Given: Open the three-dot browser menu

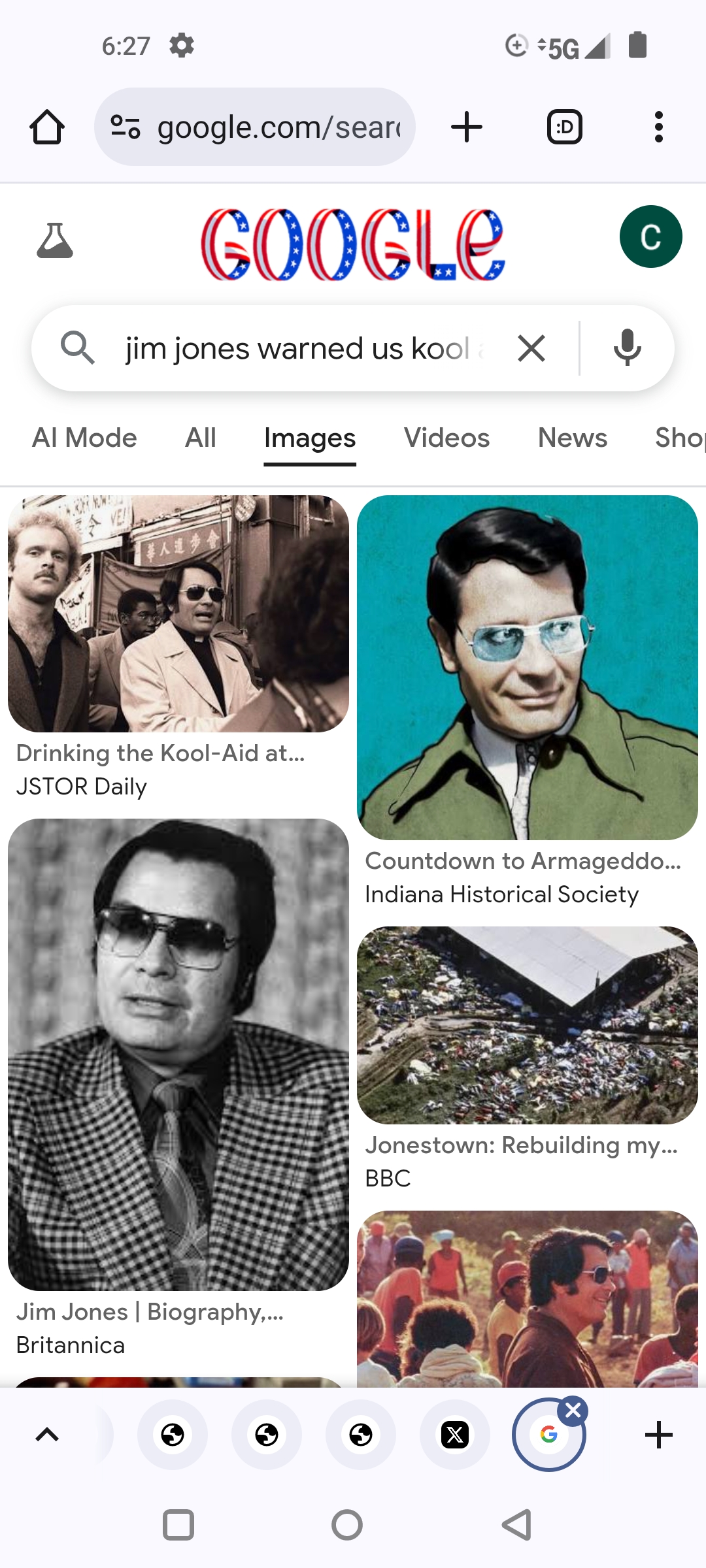Looking at the screenshot, I should [x=659, y=127].
